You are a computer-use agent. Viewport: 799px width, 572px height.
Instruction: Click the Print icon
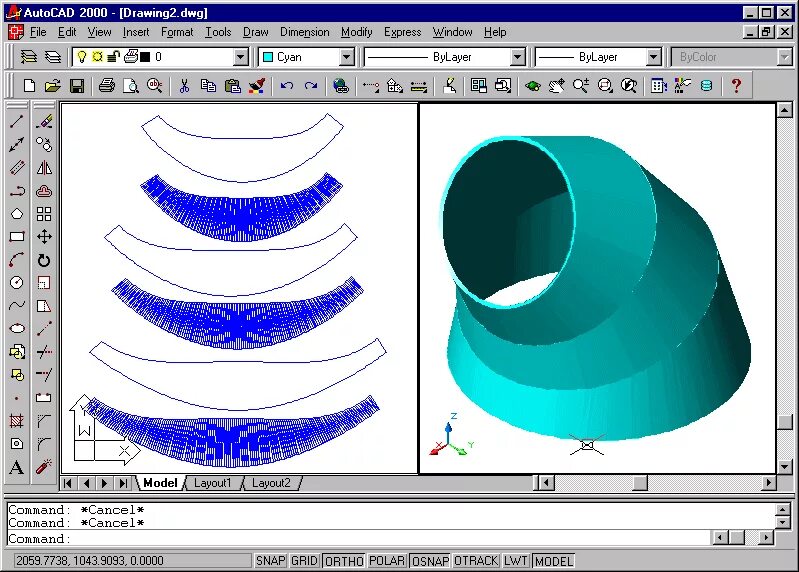[x=106, y=86]
